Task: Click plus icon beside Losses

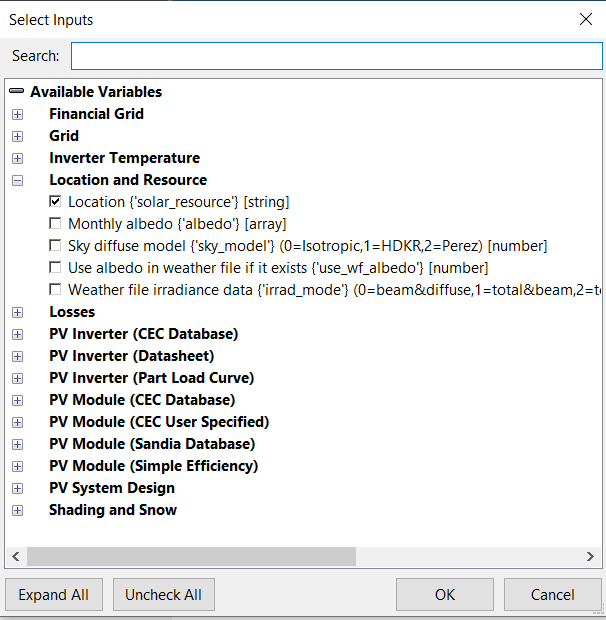Action: (17, 312)
